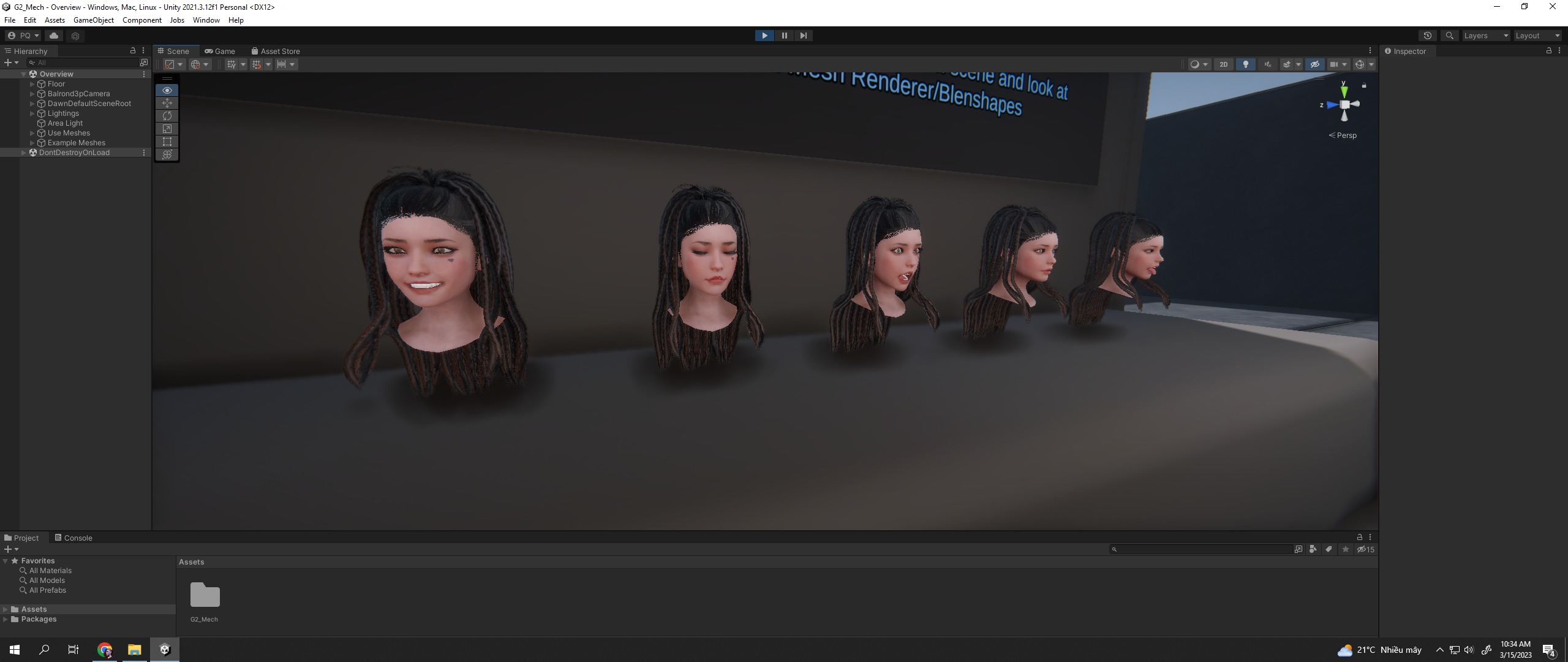Select the Rotate tool
Image resolution: width=1568 pixels, height=662 pixels.
tap(167, 116)
